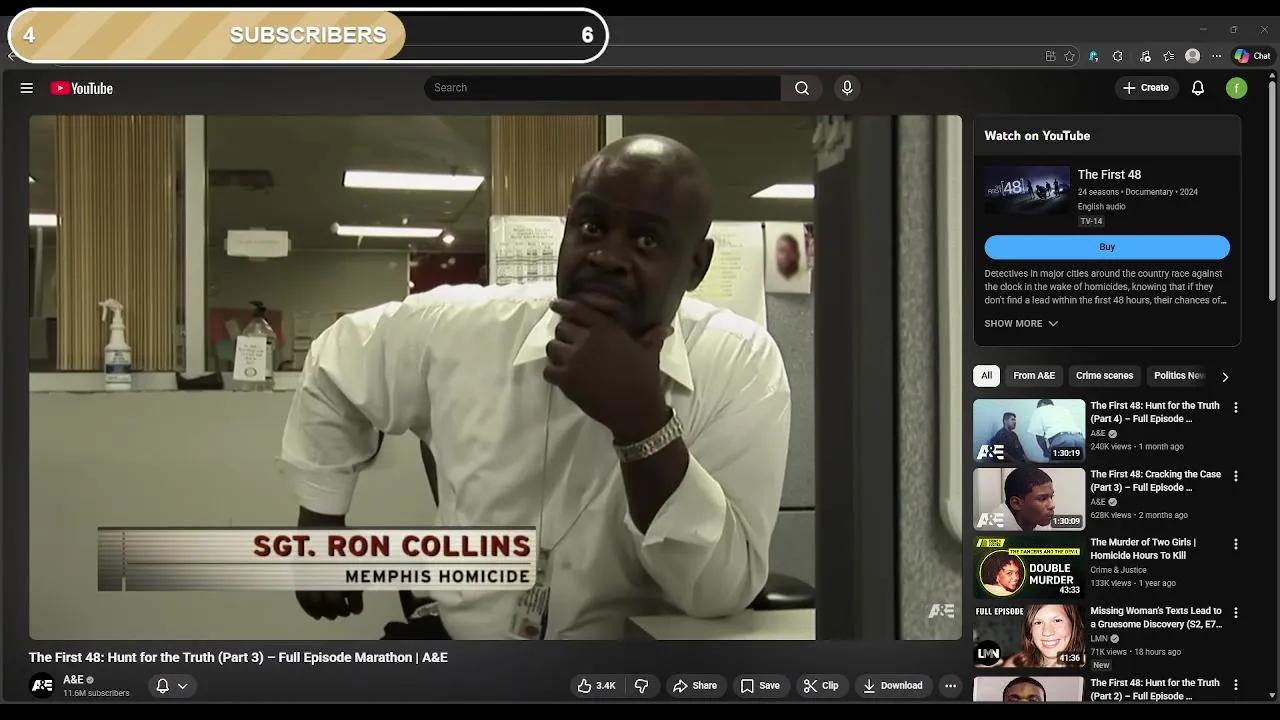
Task: Open more actions ellipsis under video
Action: pos(950,686)
